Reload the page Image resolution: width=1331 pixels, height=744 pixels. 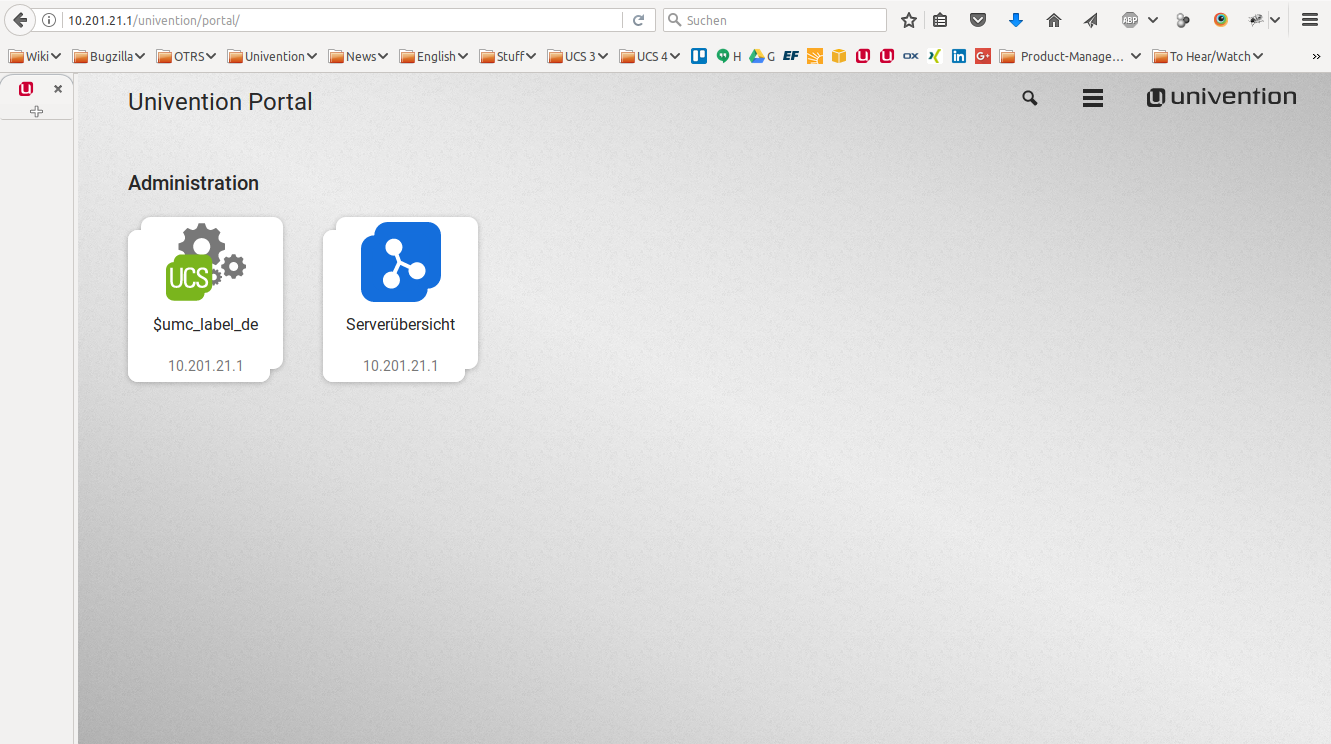pyautogui.click(x=638, y=20)
